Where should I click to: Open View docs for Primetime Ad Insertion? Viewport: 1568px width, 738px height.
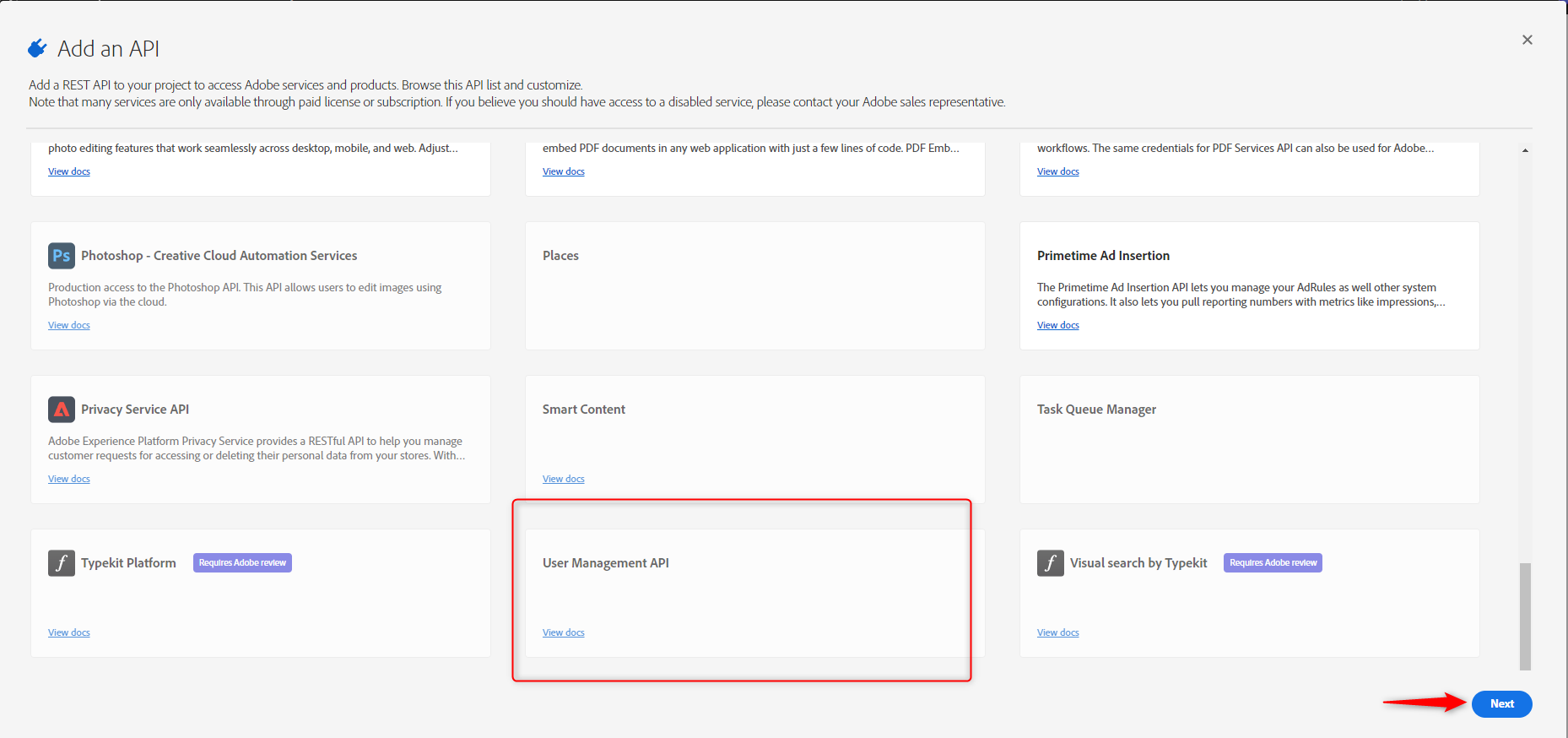[1057, 325]
